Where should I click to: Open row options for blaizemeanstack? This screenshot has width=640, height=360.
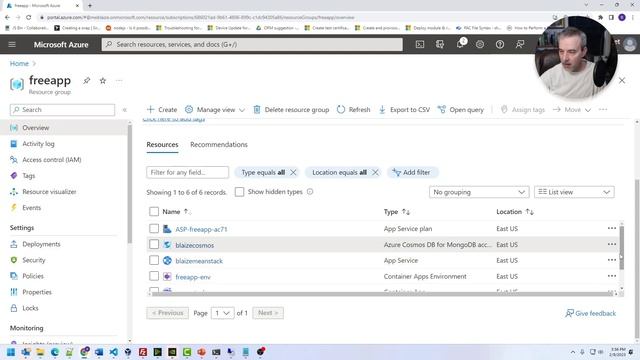click(611, 260)
